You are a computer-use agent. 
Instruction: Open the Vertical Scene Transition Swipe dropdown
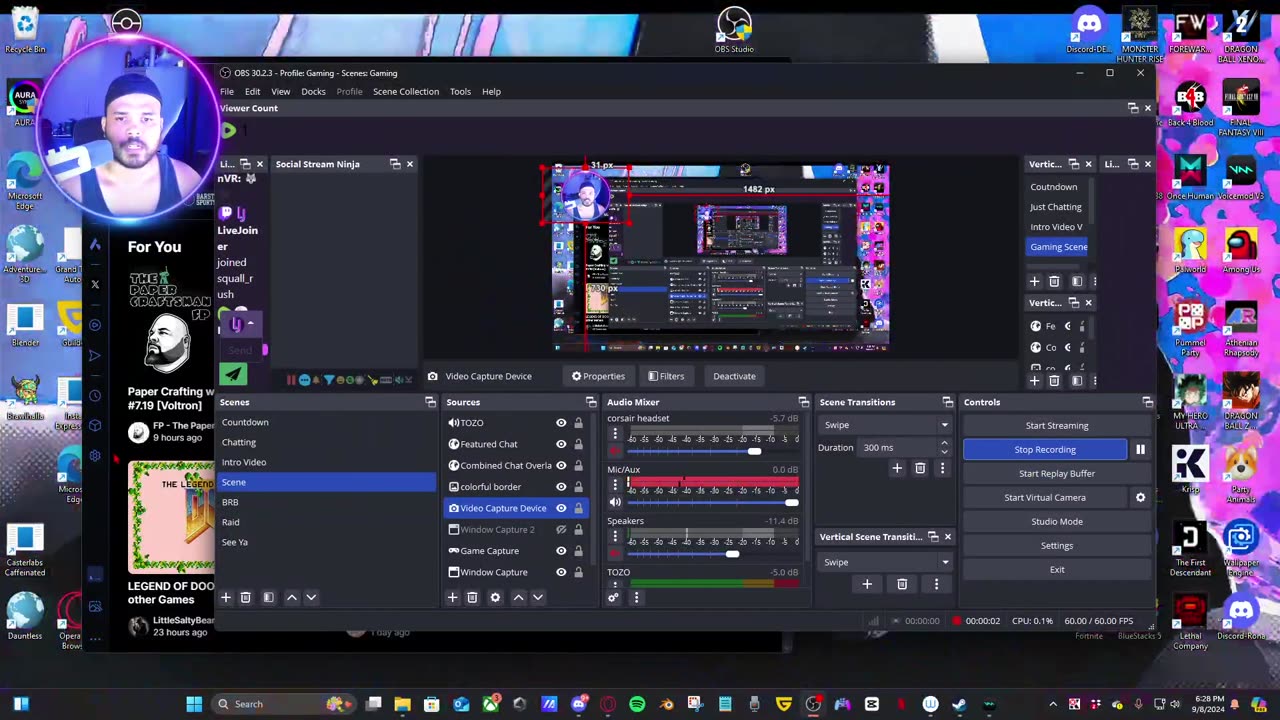(884, 562)
